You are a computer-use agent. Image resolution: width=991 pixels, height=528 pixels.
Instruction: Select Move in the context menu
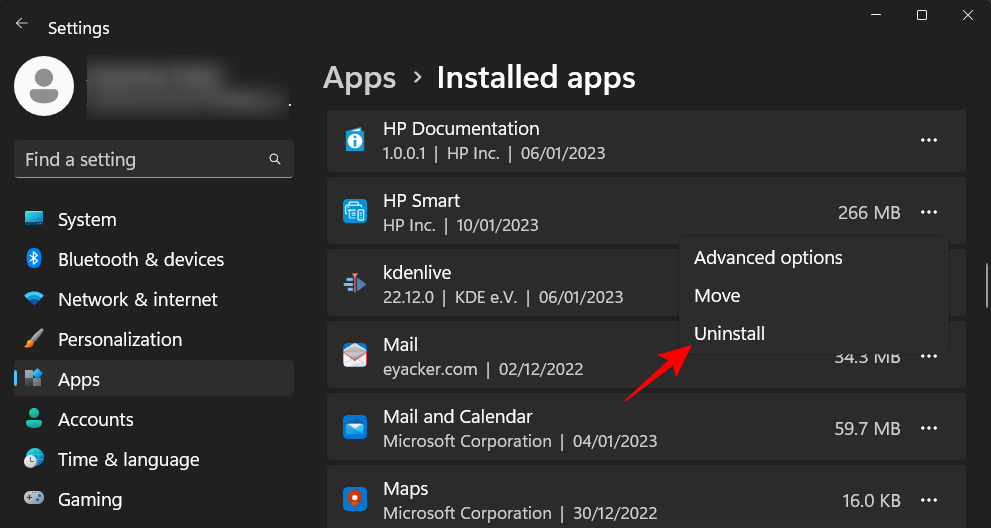coord(717,296)
